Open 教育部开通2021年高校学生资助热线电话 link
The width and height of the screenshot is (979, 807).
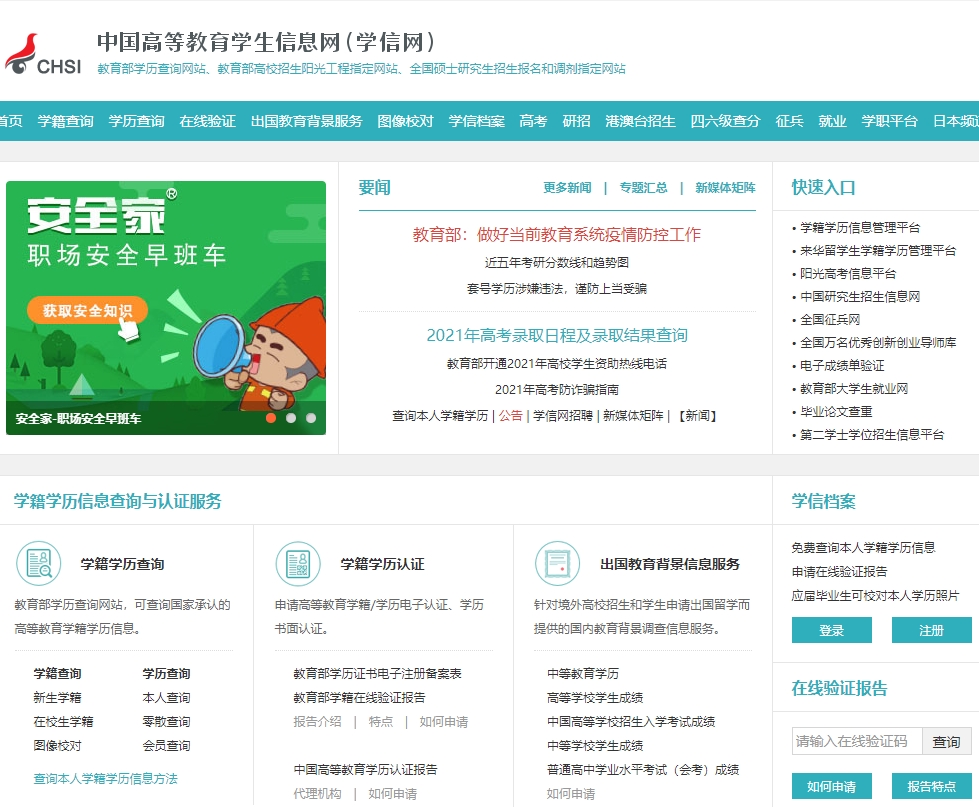click(x=557, y=363)
